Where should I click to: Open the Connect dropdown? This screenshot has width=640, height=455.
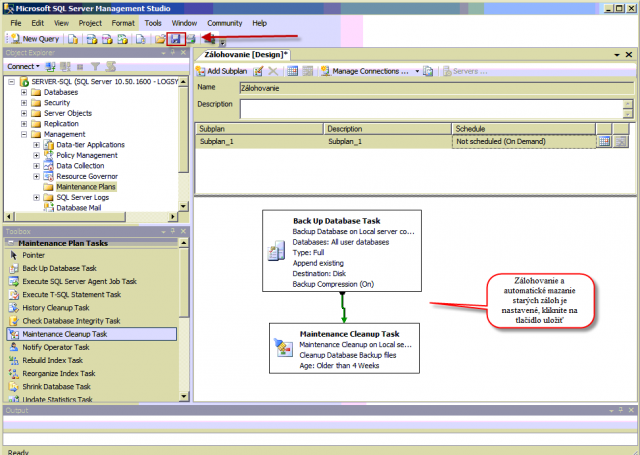tap(23, 66)
